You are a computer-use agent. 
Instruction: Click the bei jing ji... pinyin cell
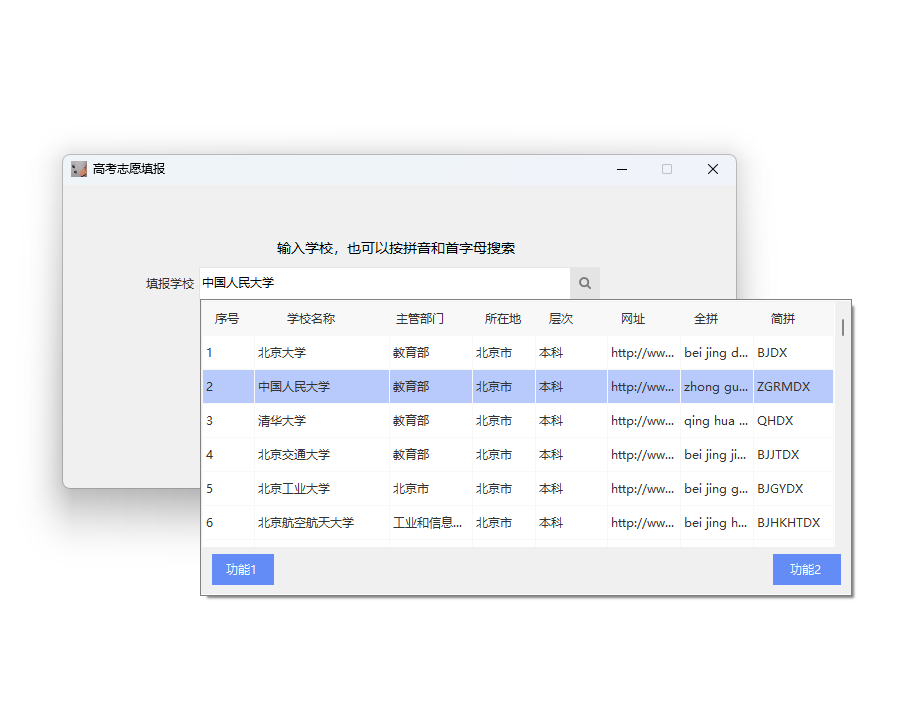716,455
